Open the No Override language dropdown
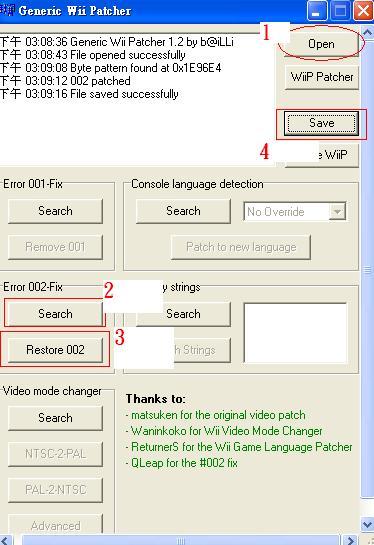The width and height of the screenshot is (374, 545). (x=295, y=211)
